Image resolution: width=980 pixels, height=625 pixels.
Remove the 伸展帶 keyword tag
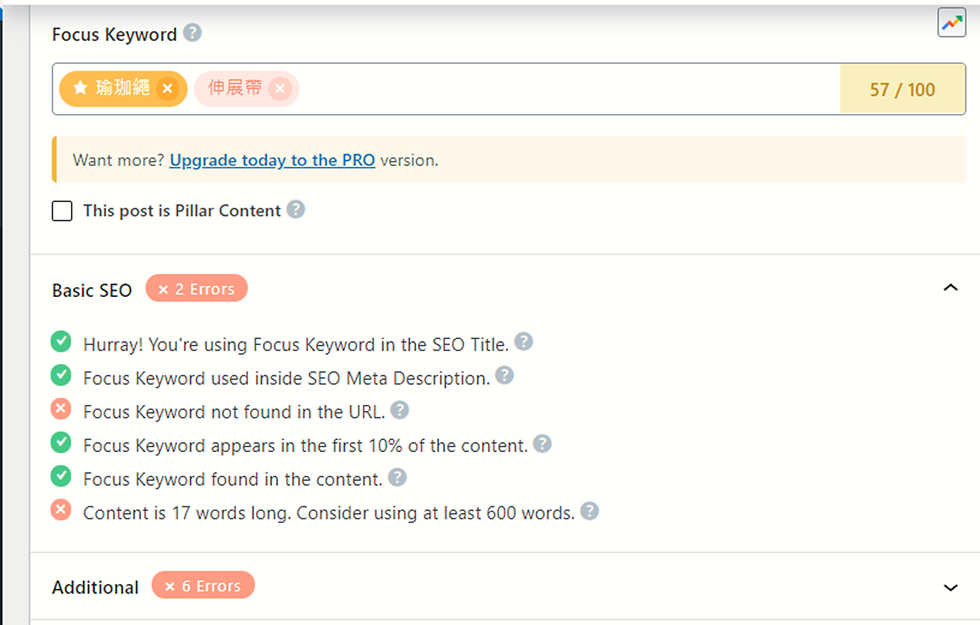point(280,89)
